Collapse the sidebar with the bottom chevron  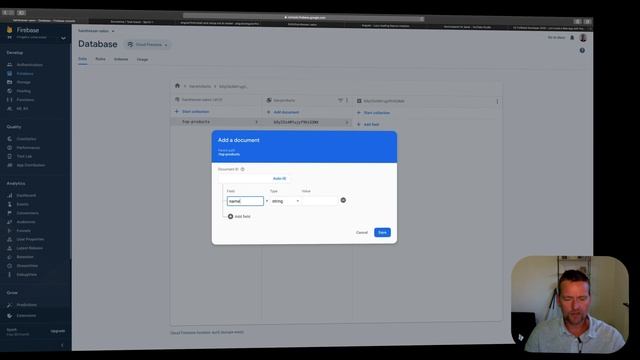tap(62, 345)
